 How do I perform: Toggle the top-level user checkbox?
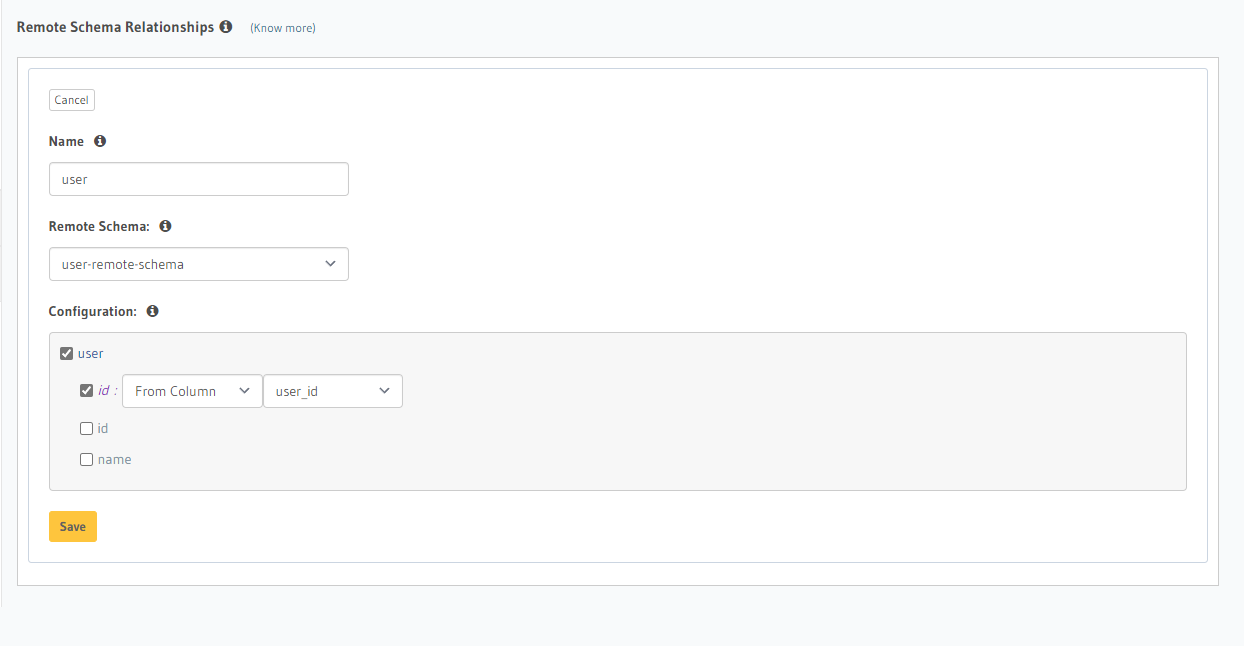pyautogui.click(x=67, y=353)
